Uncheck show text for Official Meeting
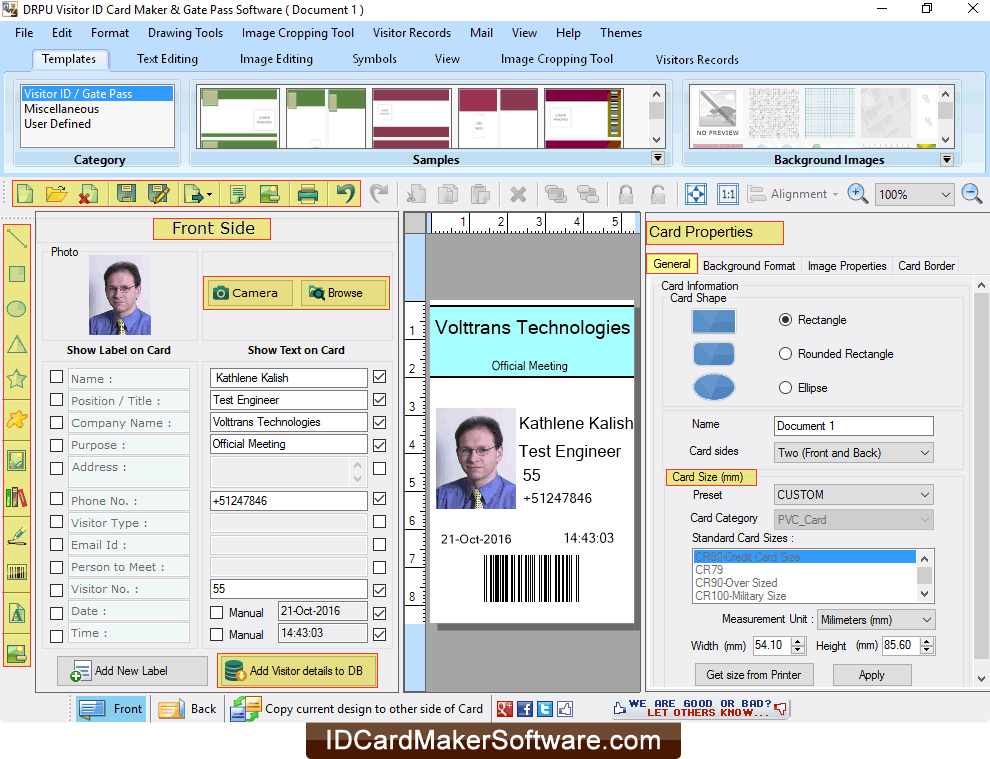The height and width of the screenshot is (759, 990). tap(379, 445)
